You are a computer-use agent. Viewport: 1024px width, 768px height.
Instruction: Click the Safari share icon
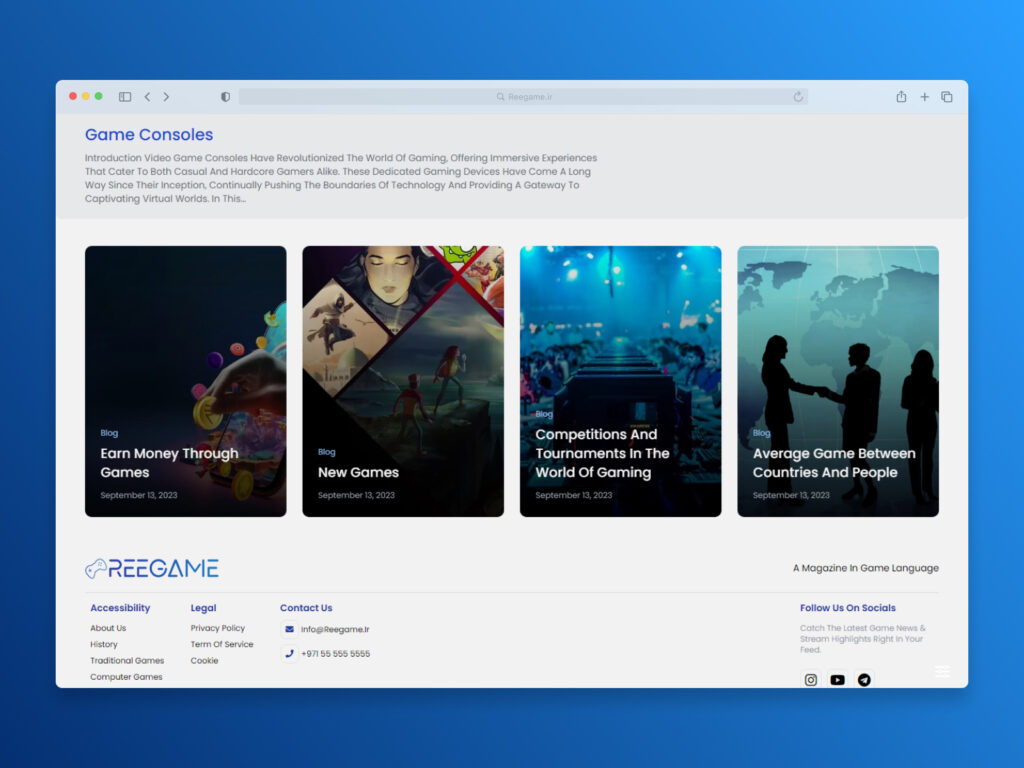(901, 97)
